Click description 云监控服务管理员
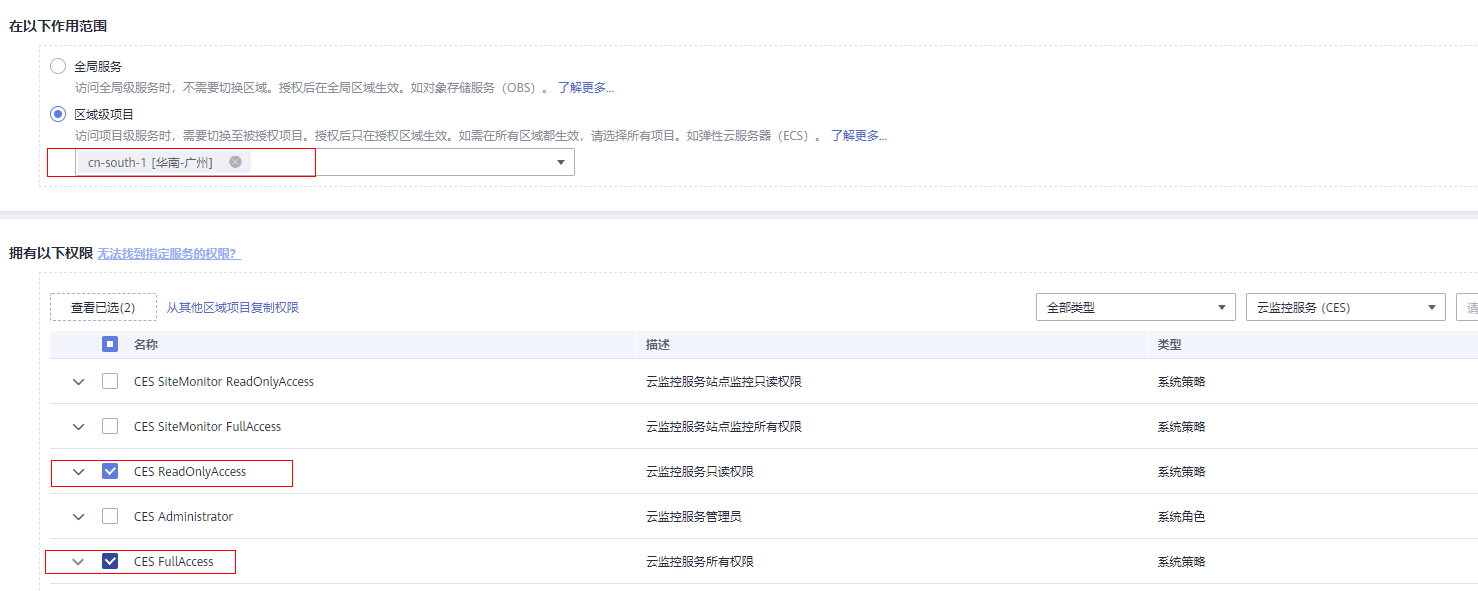 (x=694, y=516)
